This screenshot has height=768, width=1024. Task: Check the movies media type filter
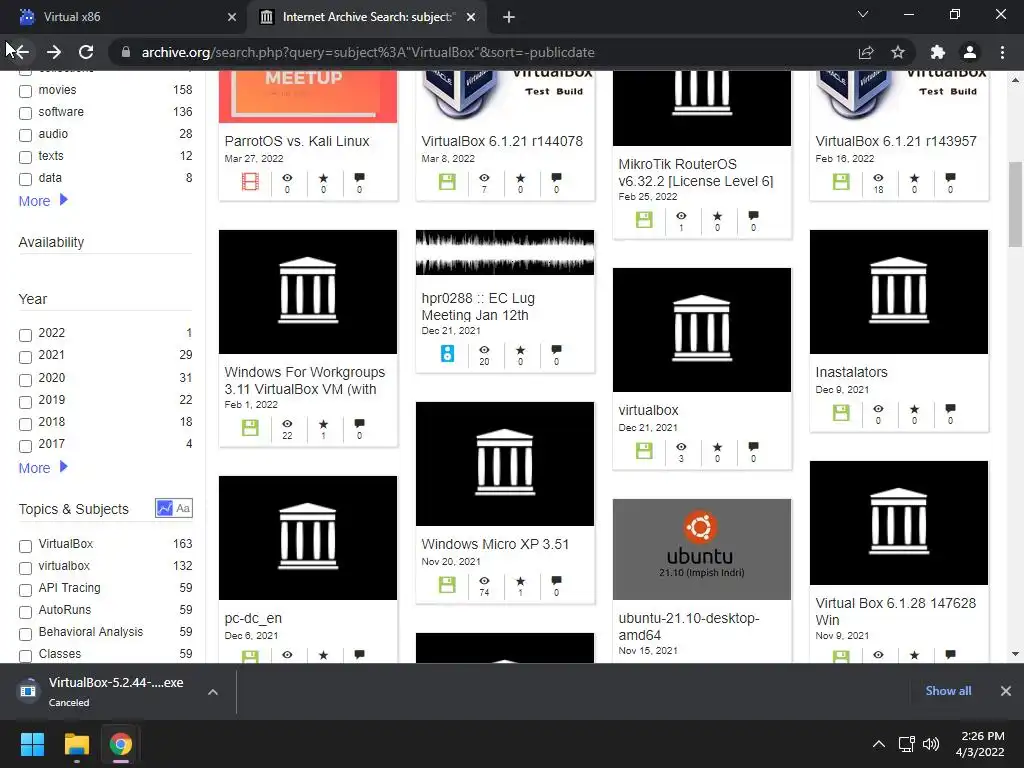tap(25, 91)
